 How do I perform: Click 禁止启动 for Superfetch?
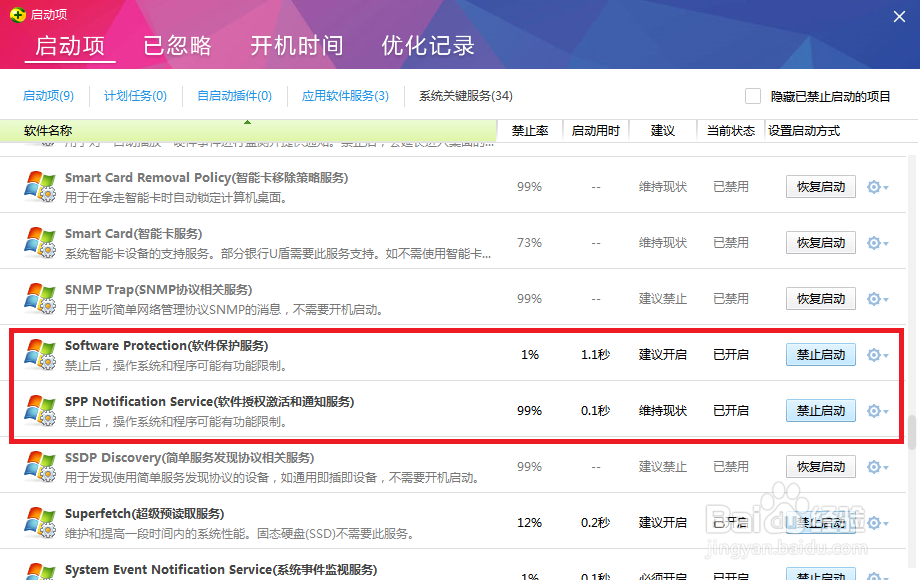[x=820, y=523]
